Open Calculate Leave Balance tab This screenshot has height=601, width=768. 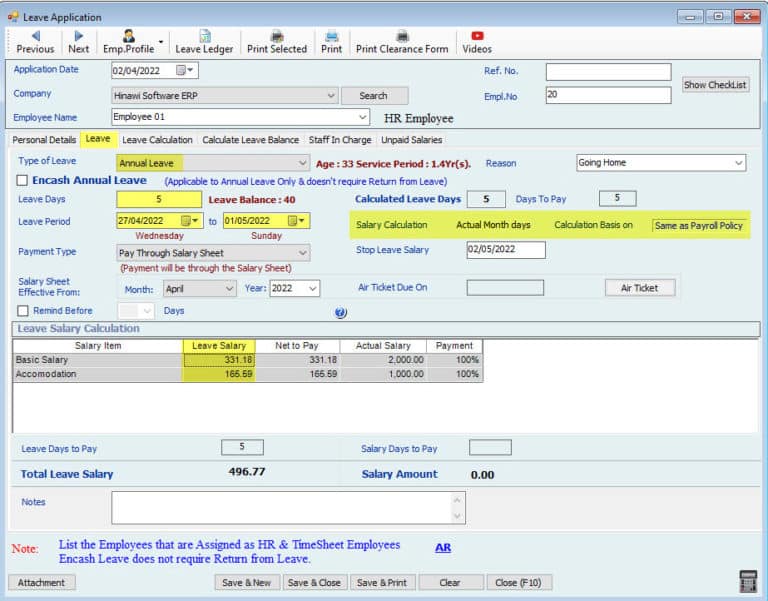tap(250, 140)
